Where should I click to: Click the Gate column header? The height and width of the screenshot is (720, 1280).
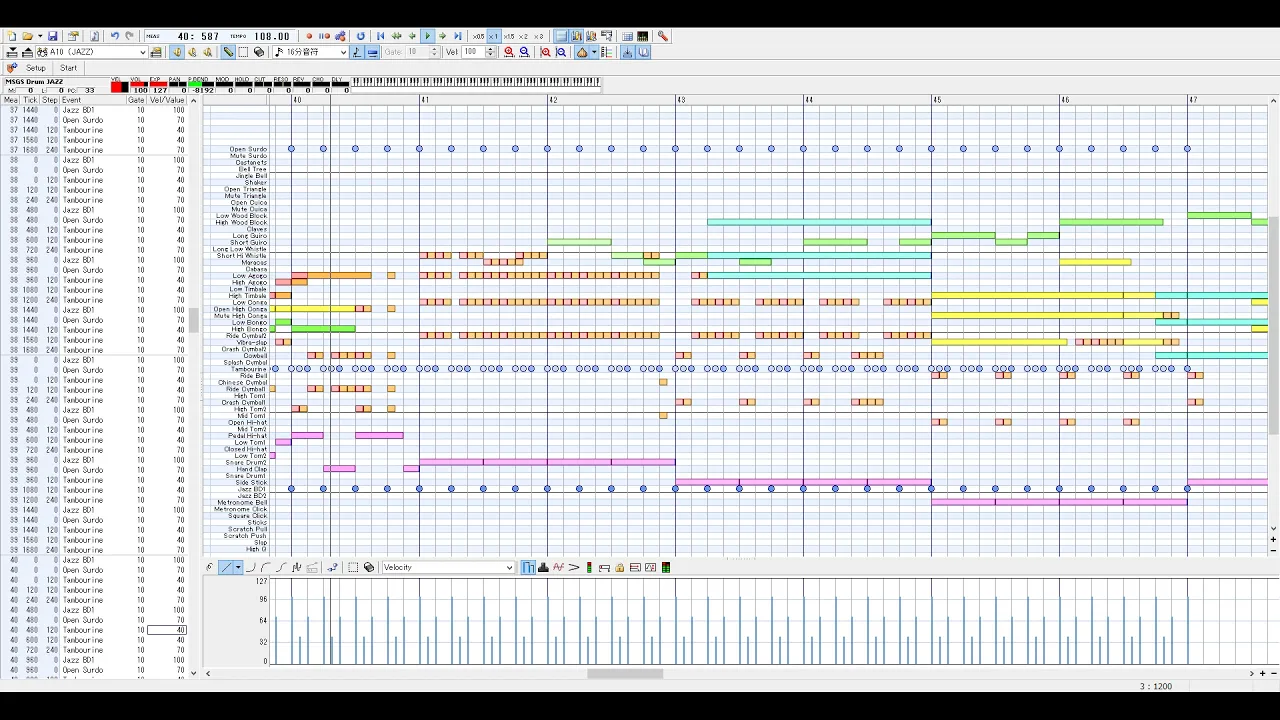136,100
